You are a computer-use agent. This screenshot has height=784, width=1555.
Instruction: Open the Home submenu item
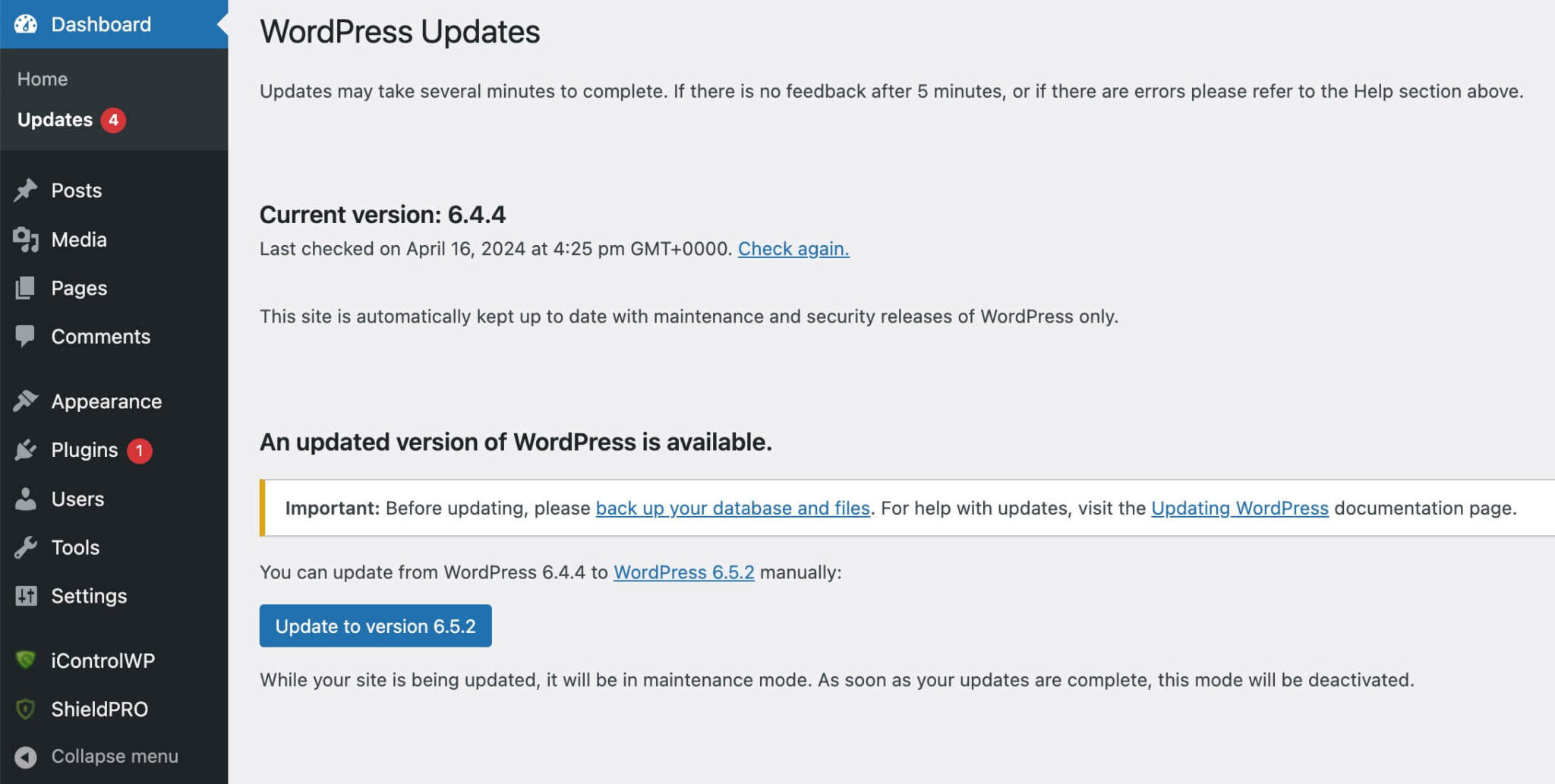(43, 79)
